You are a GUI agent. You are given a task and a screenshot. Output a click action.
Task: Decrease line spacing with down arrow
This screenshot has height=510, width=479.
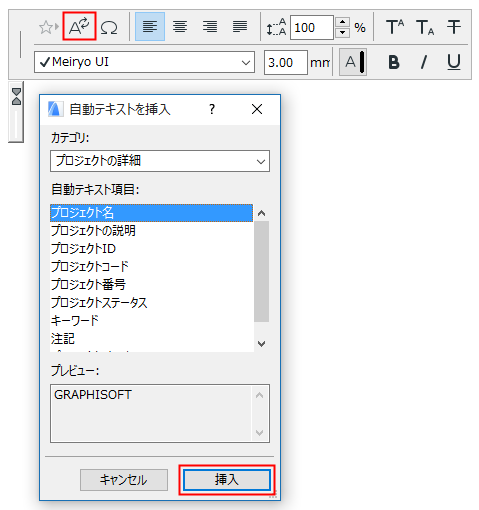[x=342, y=33]
